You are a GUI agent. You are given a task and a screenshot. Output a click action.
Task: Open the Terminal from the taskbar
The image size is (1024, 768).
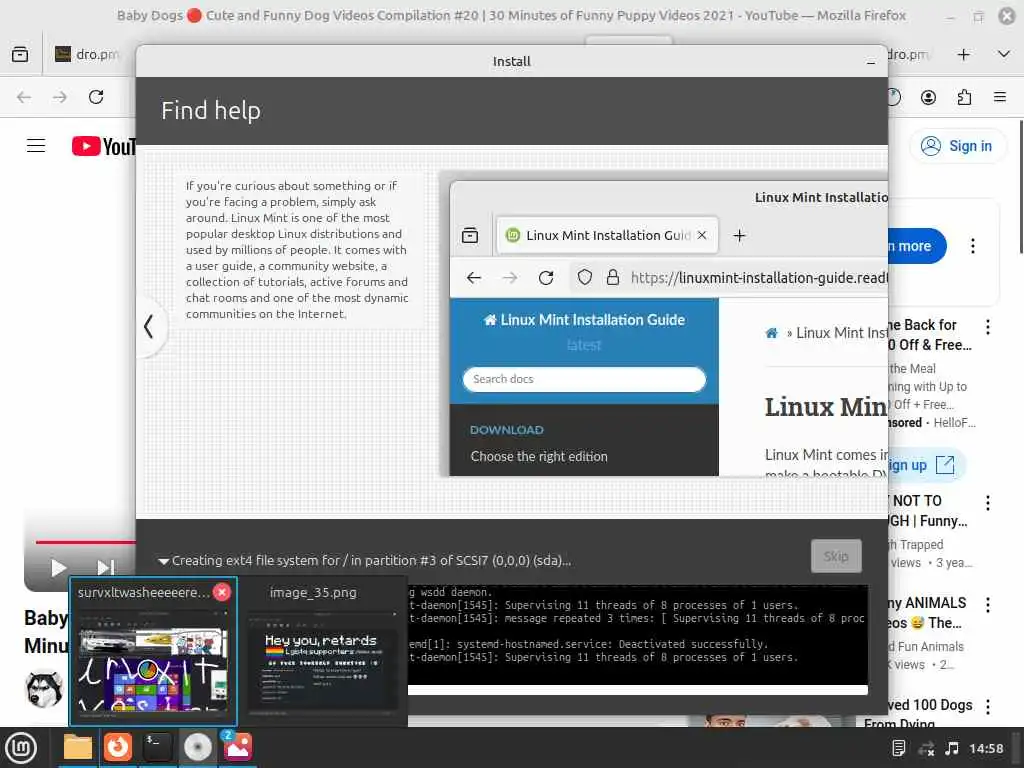157,748
